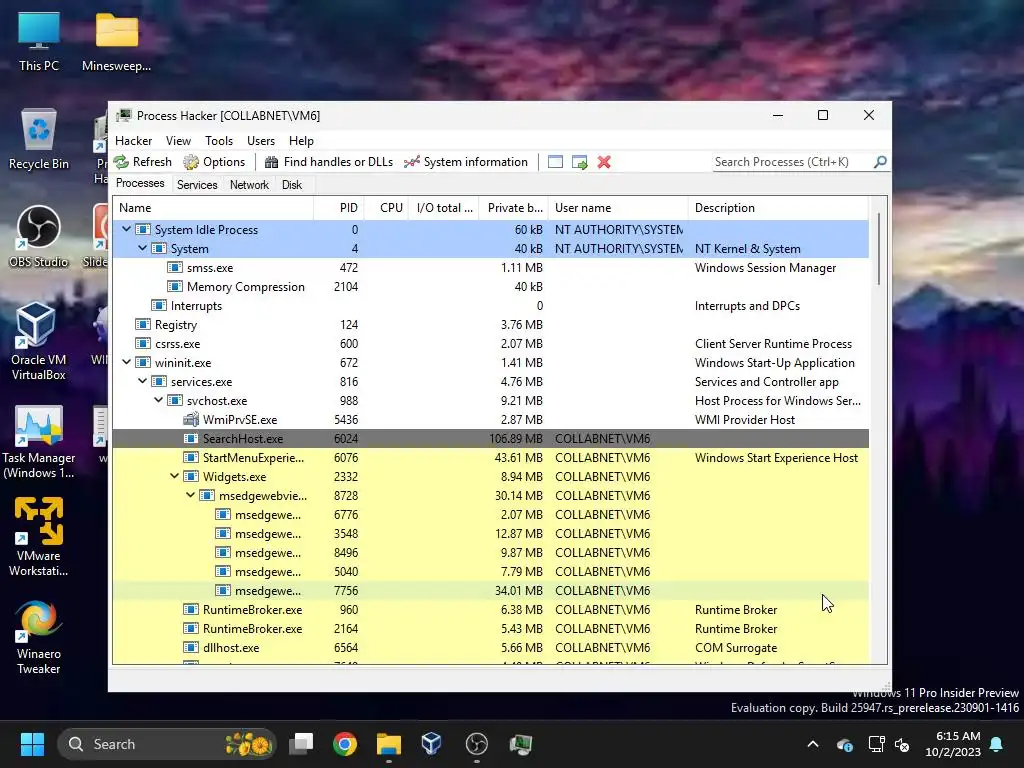1024x768 pixels.
Task: Click the Refresh toolbar button
Action: pos(142,162)
